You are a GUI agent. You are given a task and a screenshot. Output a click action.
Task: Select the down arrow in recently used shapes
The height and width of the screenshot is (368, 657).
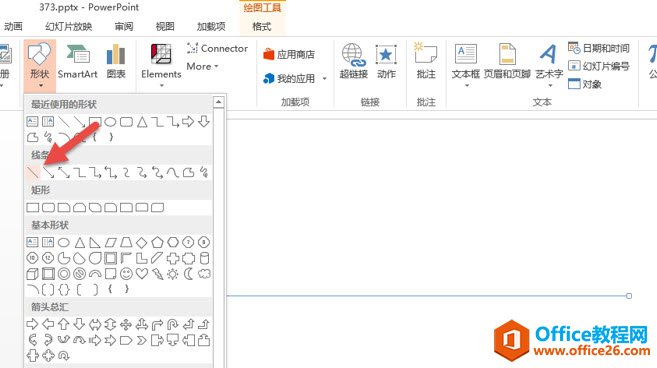204,122
